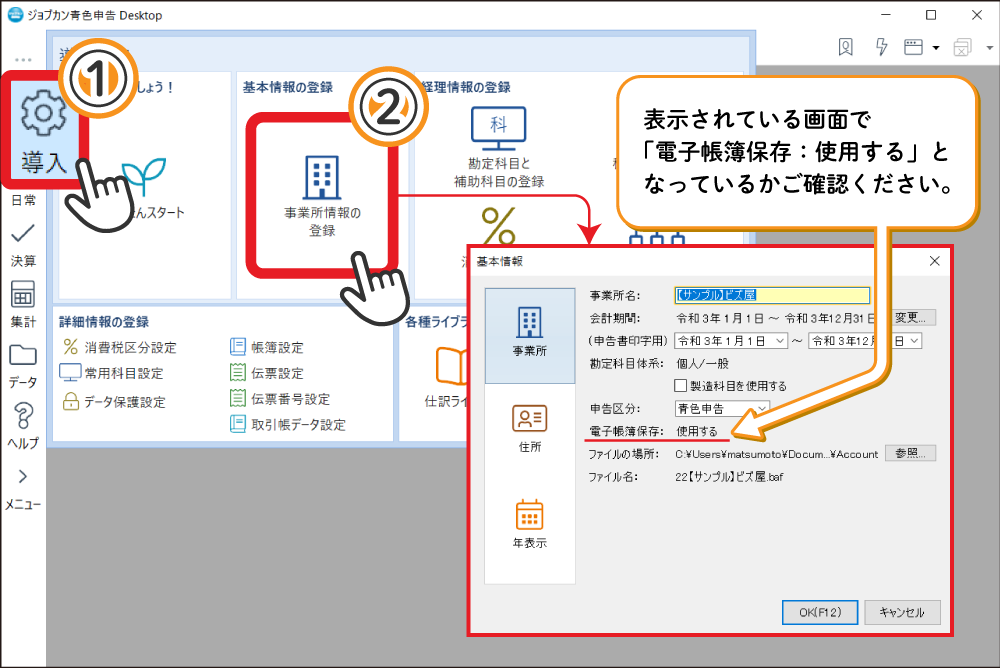The height and width of the screenshot is (668, 1000).
Task: Open 集計 calculator section in sidebar
Action: click(x=23, y=304)
